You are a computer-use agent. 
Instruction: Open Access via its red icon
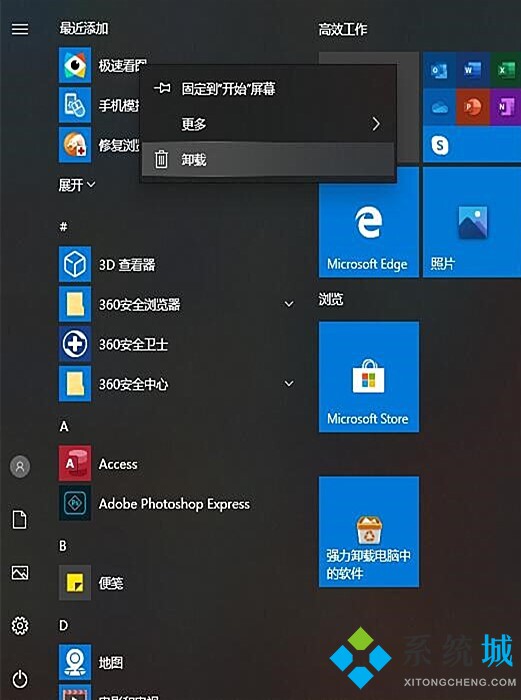75,463
